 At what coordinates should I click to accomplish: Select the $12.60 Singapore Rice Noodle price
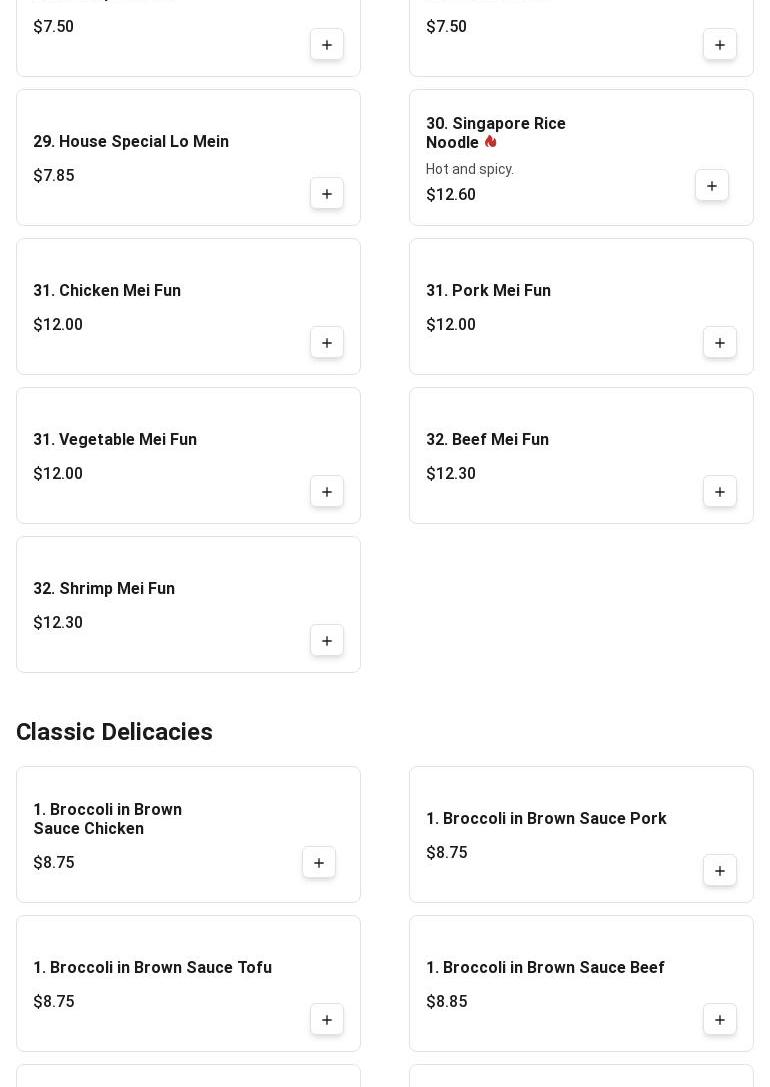(450, 195)
